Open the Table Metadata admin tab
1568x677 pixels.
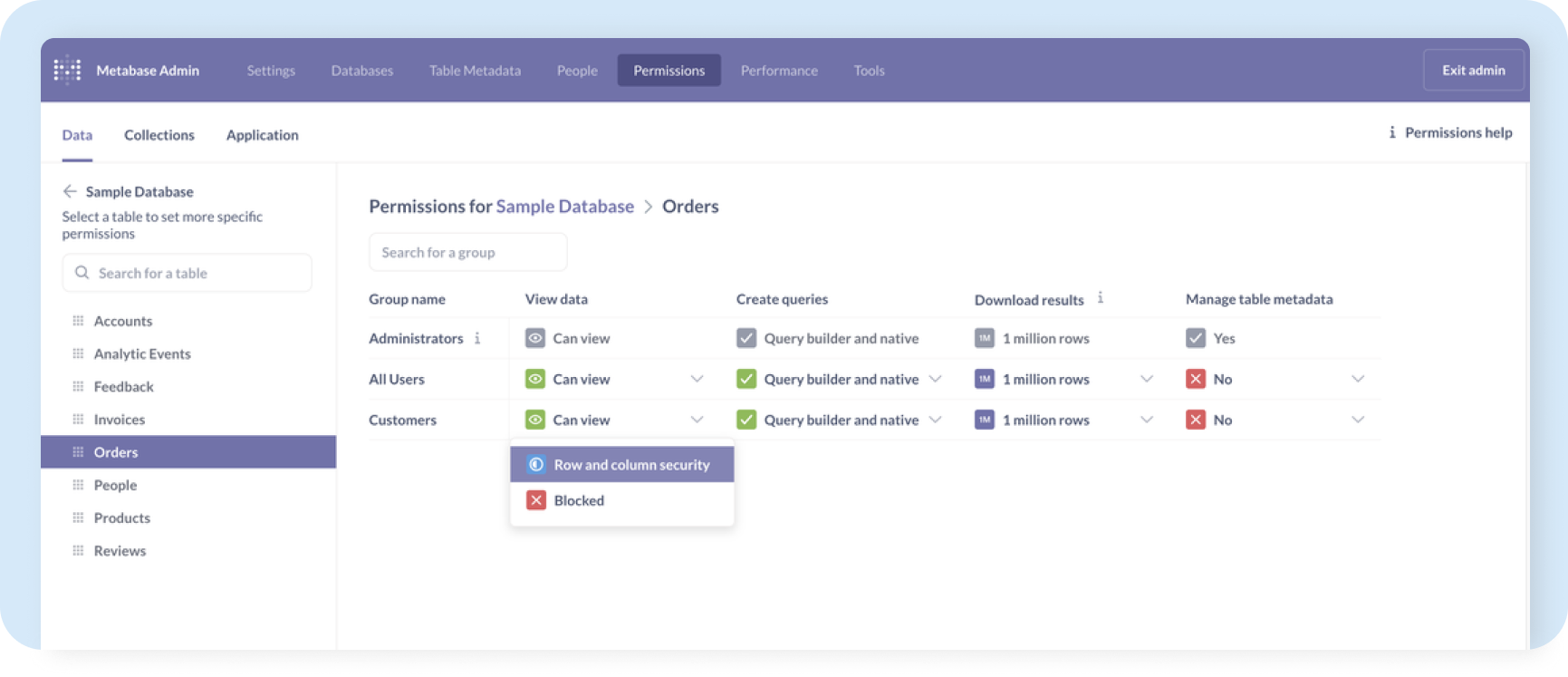coord(475,70)
